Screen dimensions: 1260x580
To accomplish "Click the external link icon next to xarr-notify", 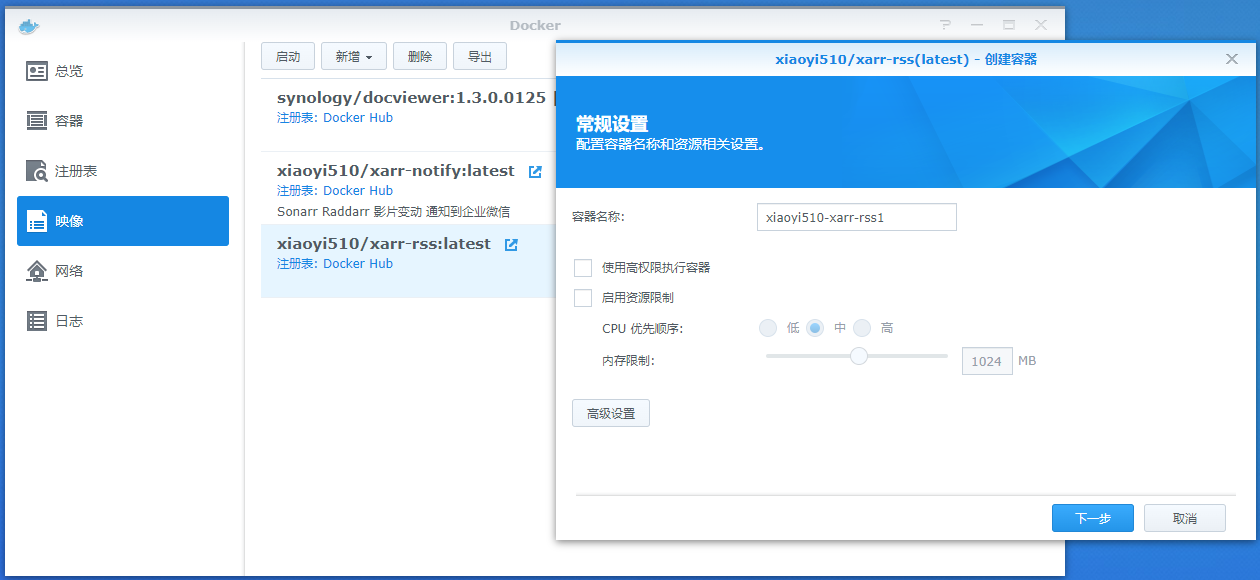I will click(x=534, y=171).
